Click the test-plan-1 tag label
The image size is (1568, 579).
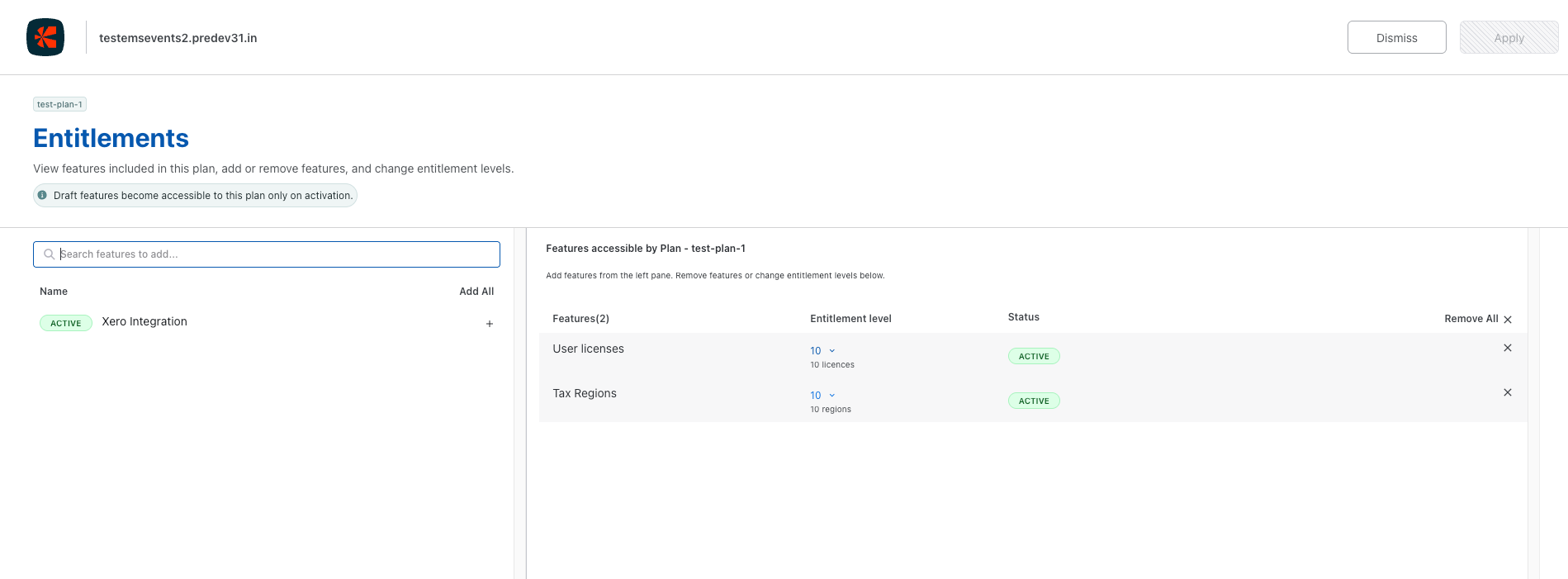[59, 104]
